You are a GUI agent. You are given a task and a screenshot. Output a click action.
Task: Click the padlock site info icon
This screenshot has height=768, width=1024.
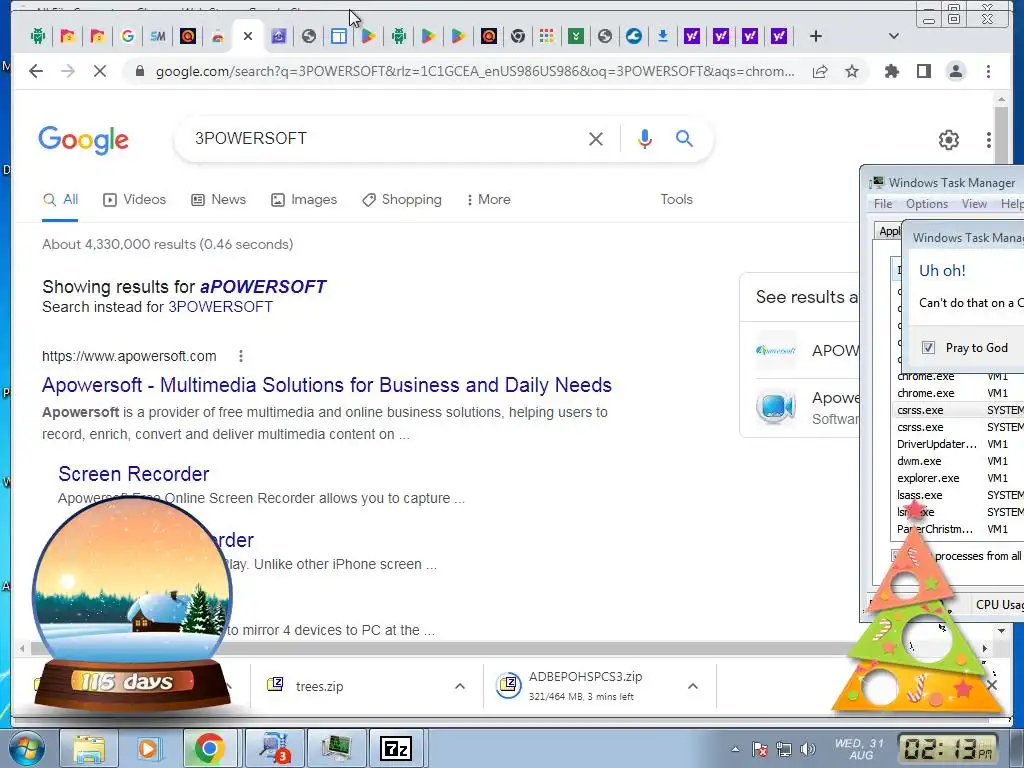139,71
